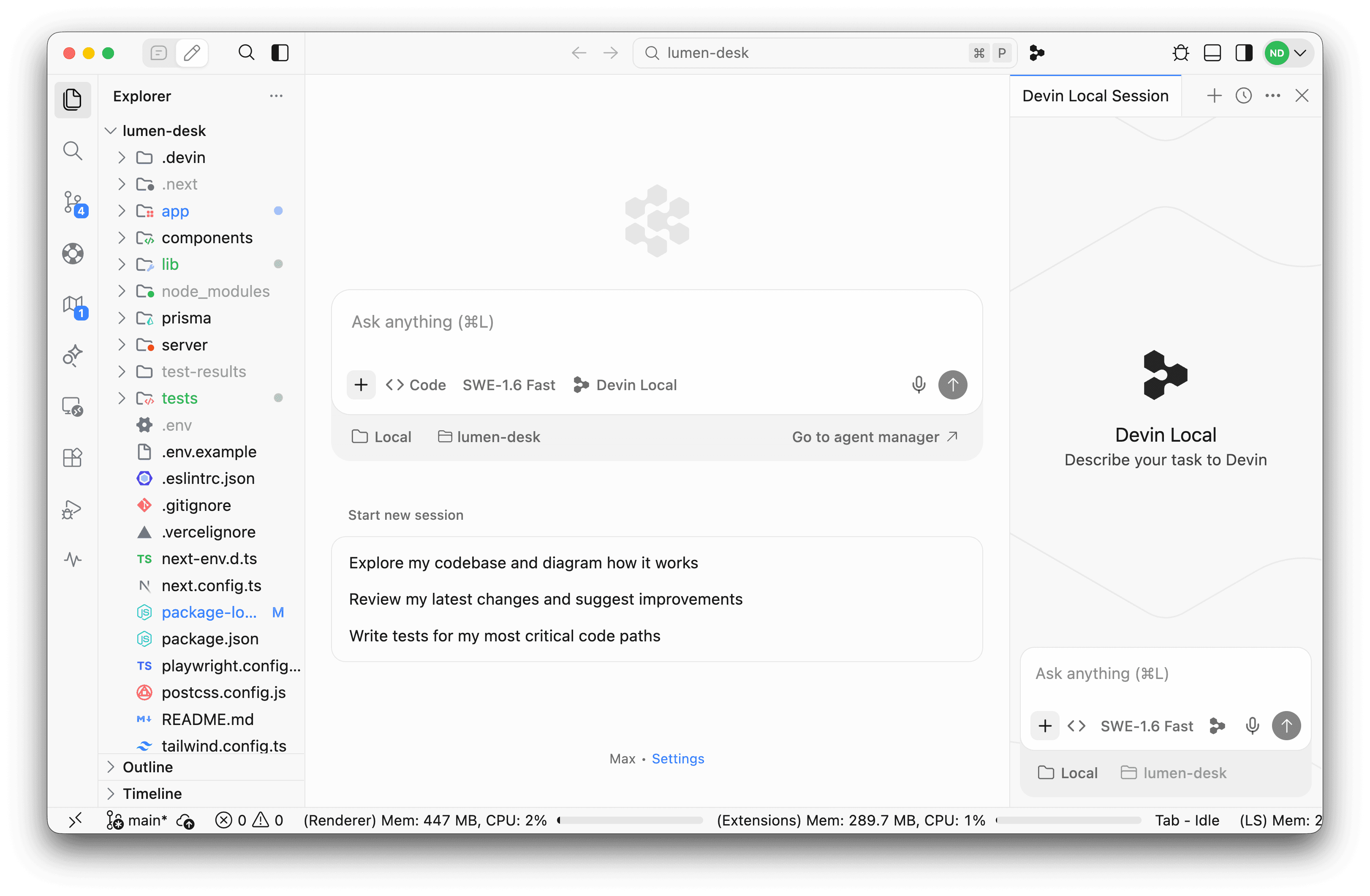Open the remote explorer screen icon
This screenshot has width=1370, height=896.
[x=73, y=407]
